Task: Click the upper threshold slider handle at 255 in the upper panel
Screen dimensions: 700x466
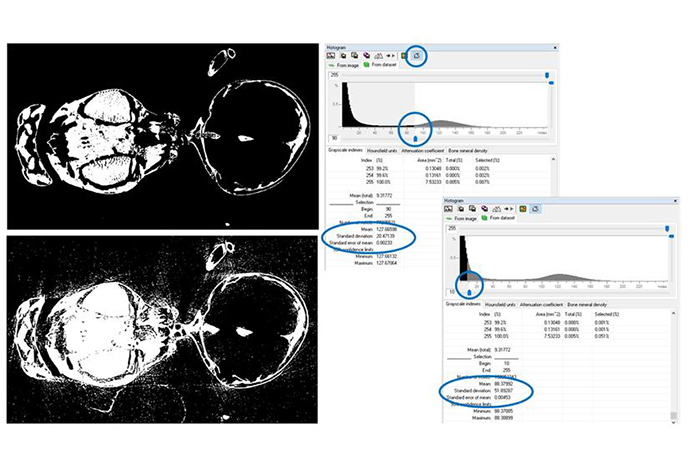Action: tap(547, 75)
